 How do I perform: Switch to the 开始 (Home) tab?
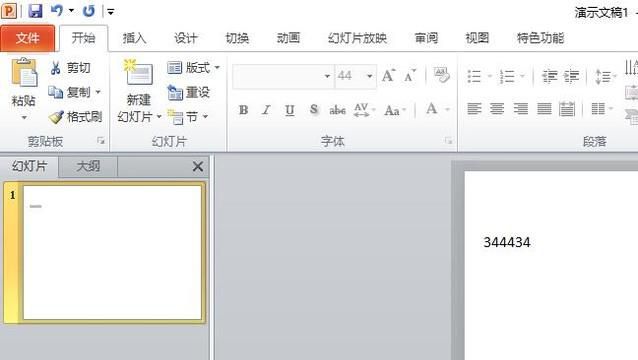coord(83,38)
